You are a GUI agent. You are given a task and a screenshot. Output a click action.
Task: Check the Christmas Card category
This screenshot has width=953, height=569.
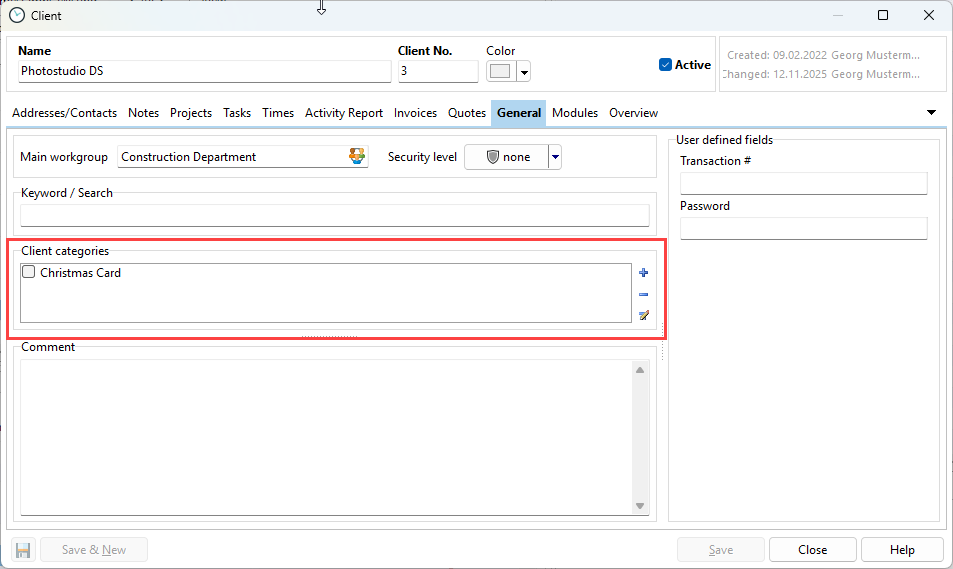(29, 272)
